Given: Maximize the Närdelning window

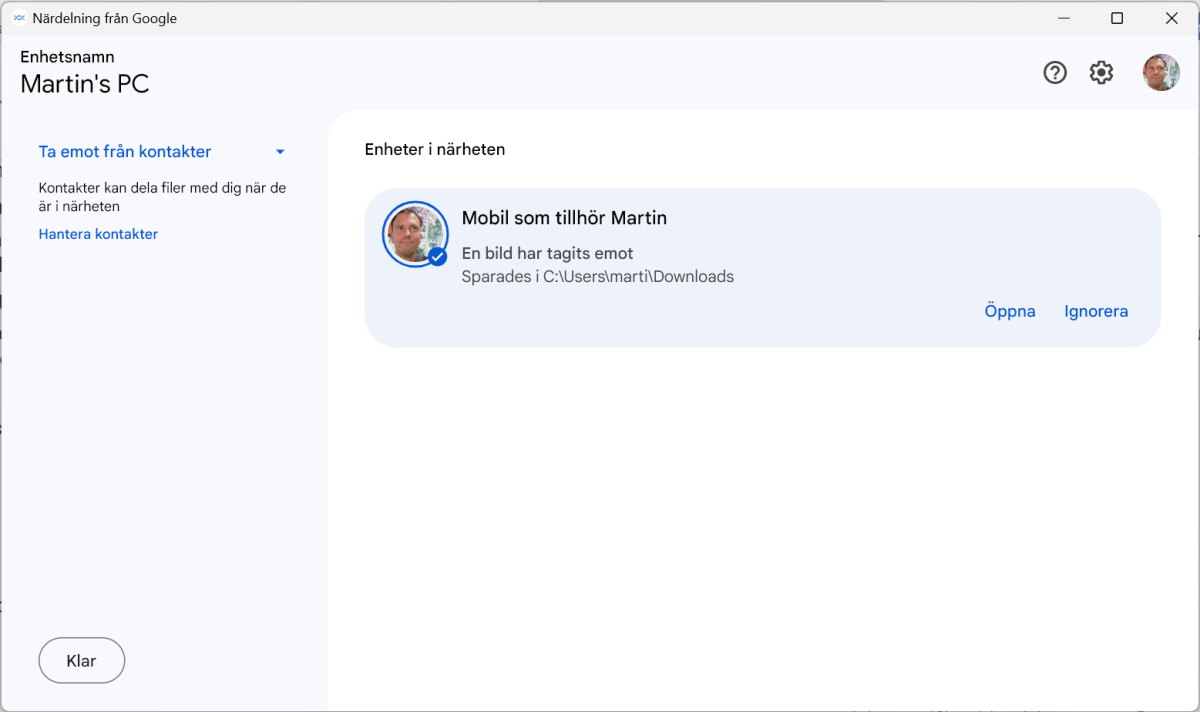Looking at the screenshot, I should click(1117, 18).
